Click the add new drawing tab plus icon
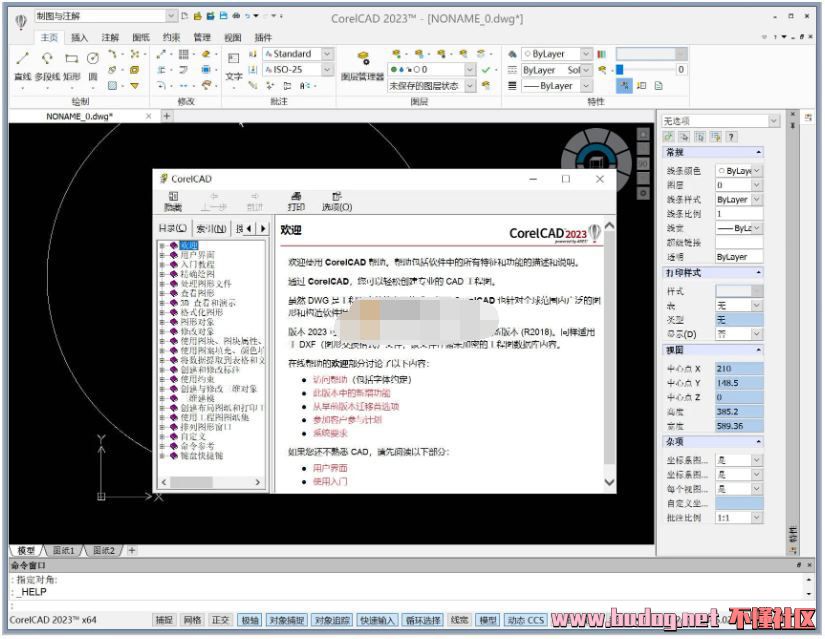The height and width of the screenshot is (639, 825). [x=167, y=116]
